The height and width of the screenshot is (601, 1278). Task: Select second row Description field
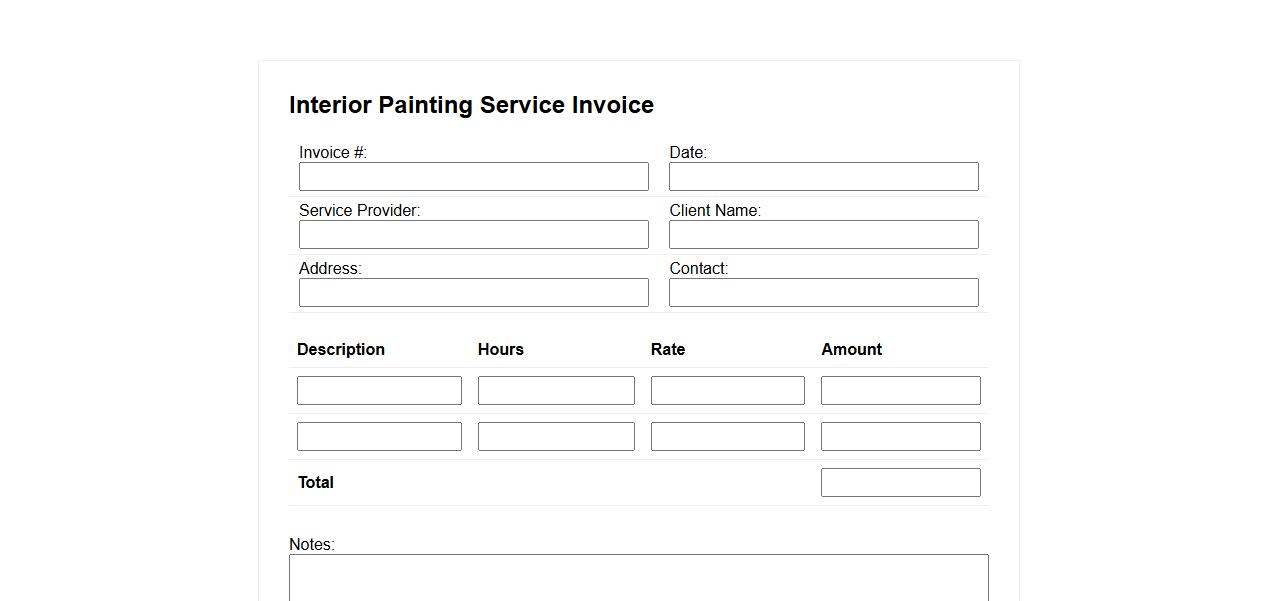pos(379,437)
